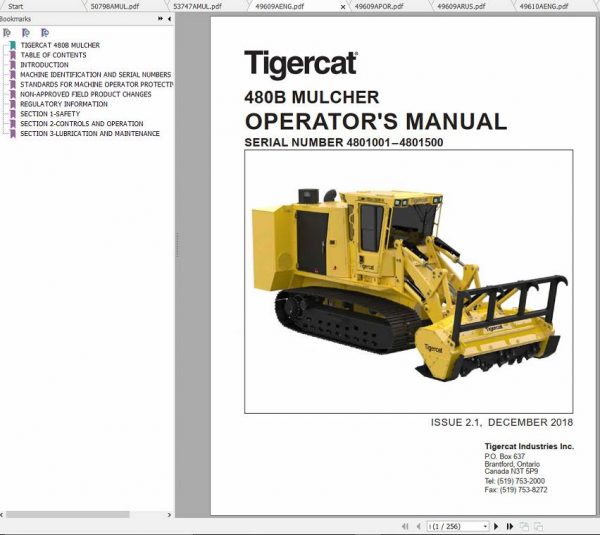The width and height of the screenshot is (600, 535).
Task: Click the bookmark icon beside SECTION 1-SAFETY
Action: click(x=13, y=114)
